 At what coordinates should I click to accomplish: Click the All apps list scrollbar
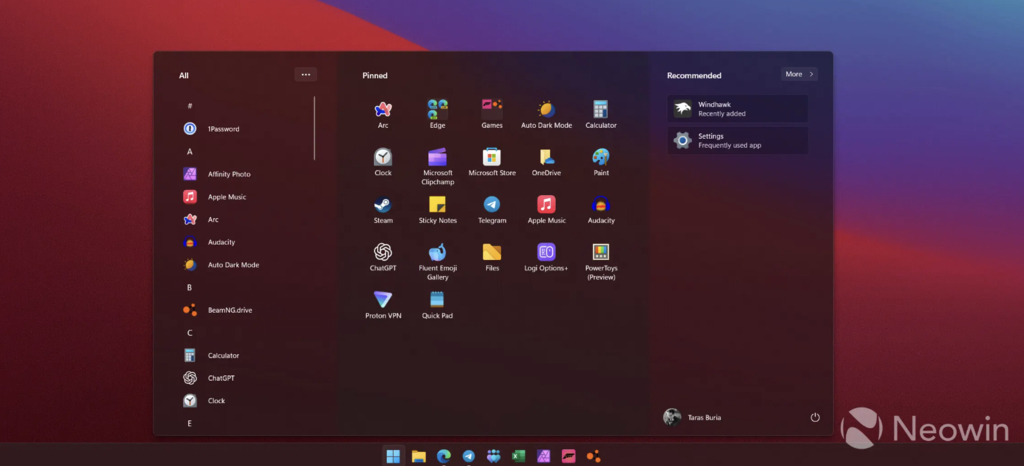(314, 129)
